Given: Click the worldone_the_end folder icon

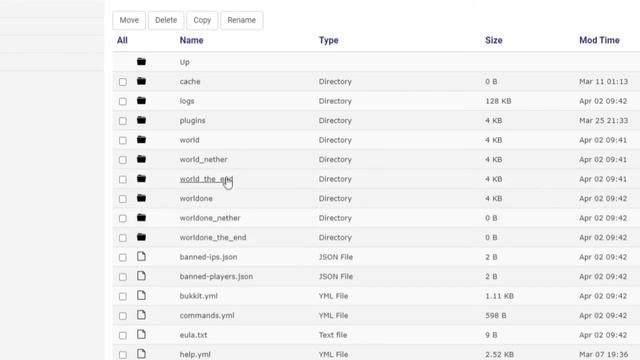Looking at the screenshot, I should (x=141, y=237).
